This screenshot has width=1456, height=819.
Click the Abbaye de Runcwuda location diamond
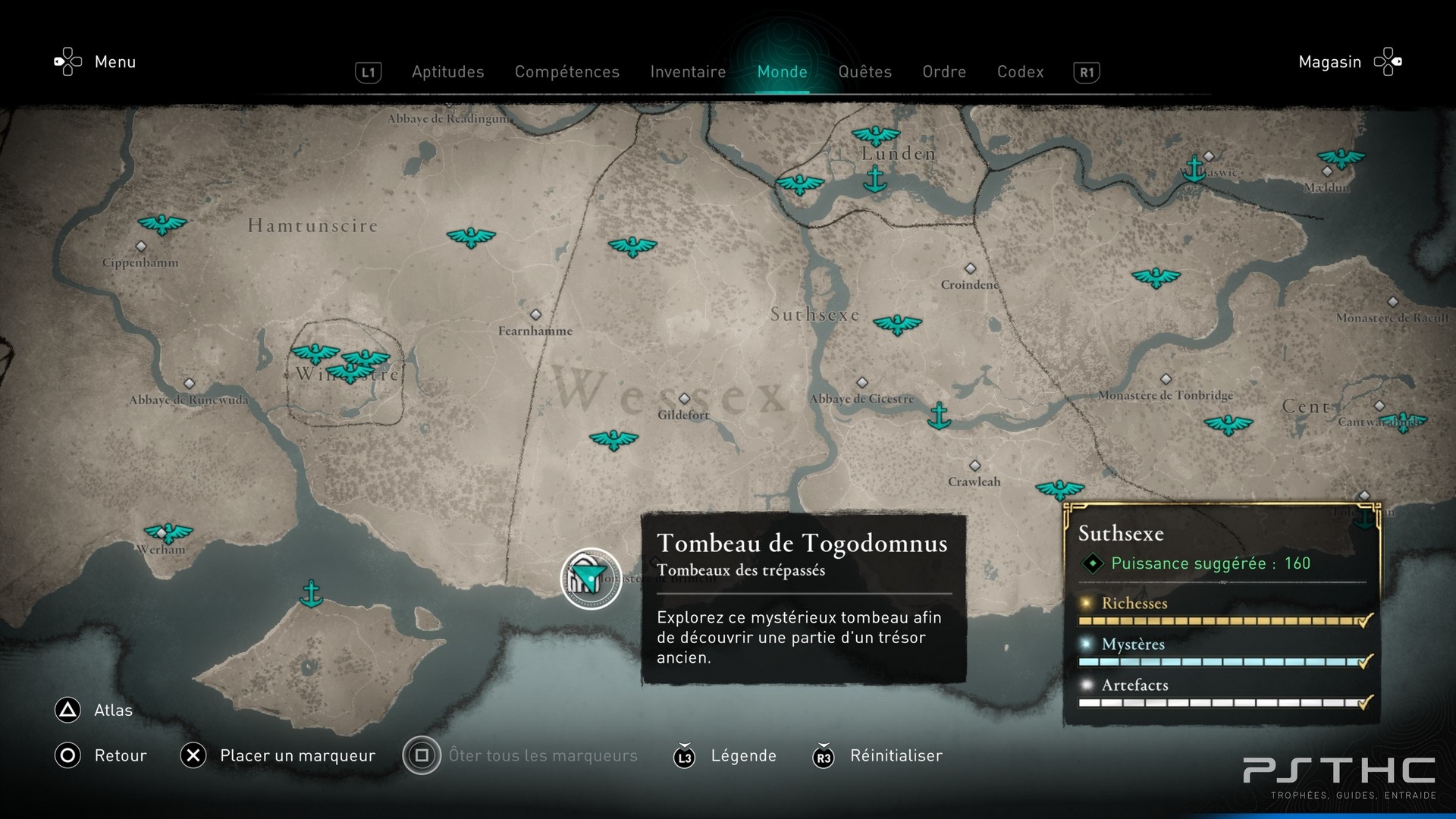189,384
